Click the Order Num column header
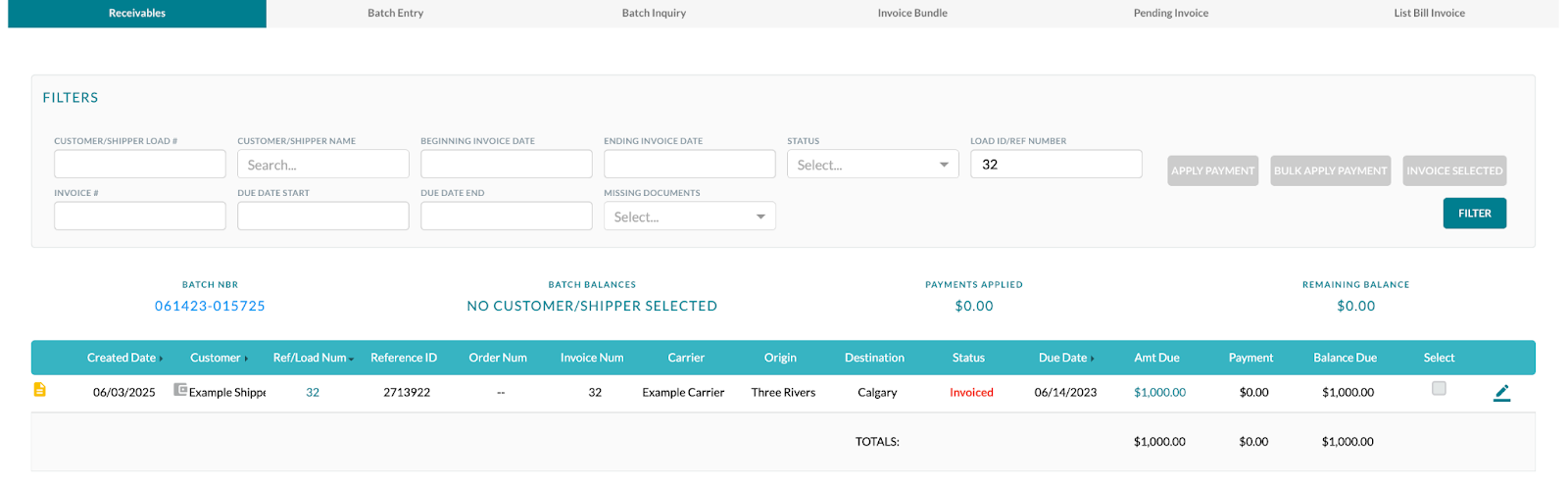The image size is (1568, 483). click(498, 358)
